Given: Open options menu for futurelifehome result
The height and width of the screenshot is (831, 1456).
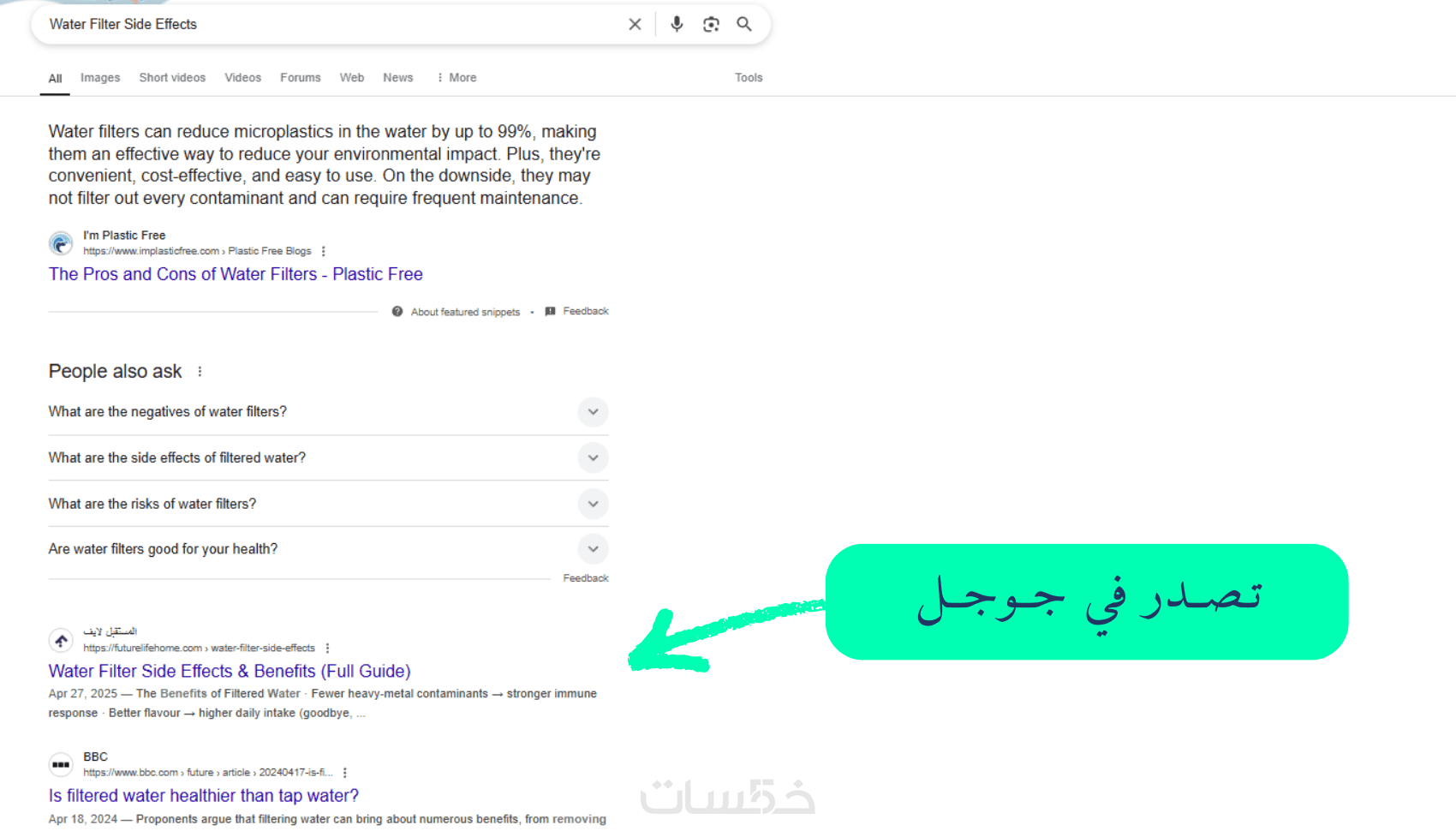Looking at the screenshot, I should click(x=328, y=649).
